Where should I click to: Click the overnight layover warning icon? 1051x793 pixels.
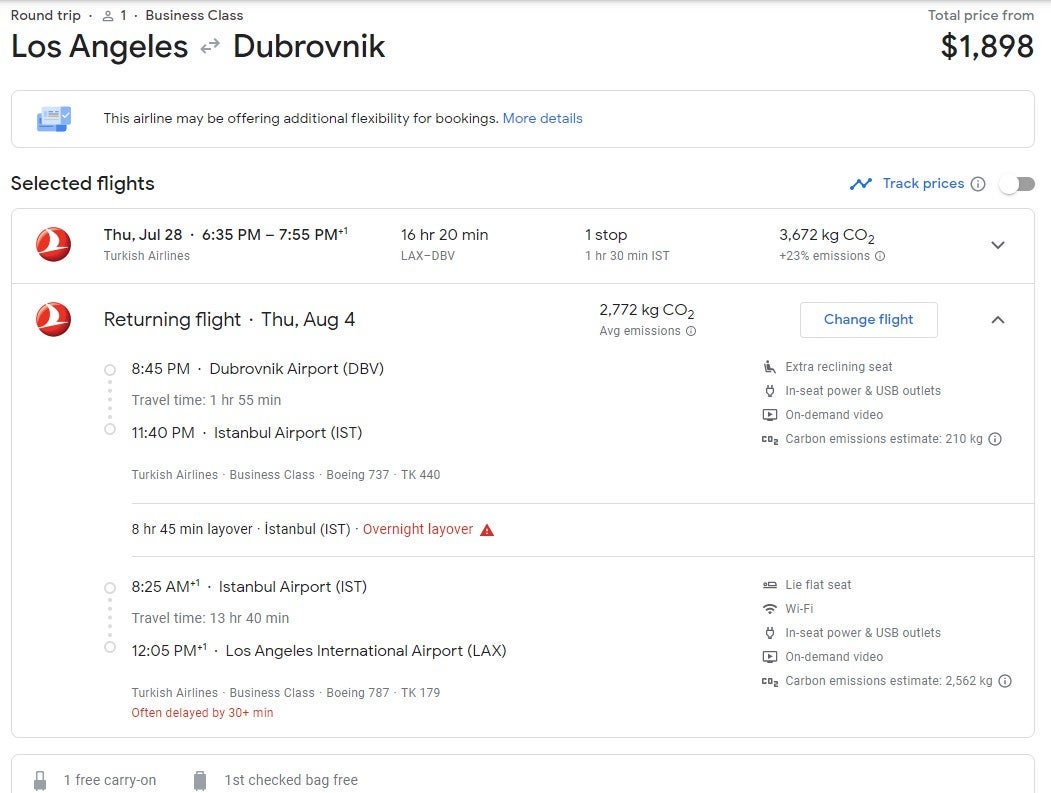(x=487, y=530)
